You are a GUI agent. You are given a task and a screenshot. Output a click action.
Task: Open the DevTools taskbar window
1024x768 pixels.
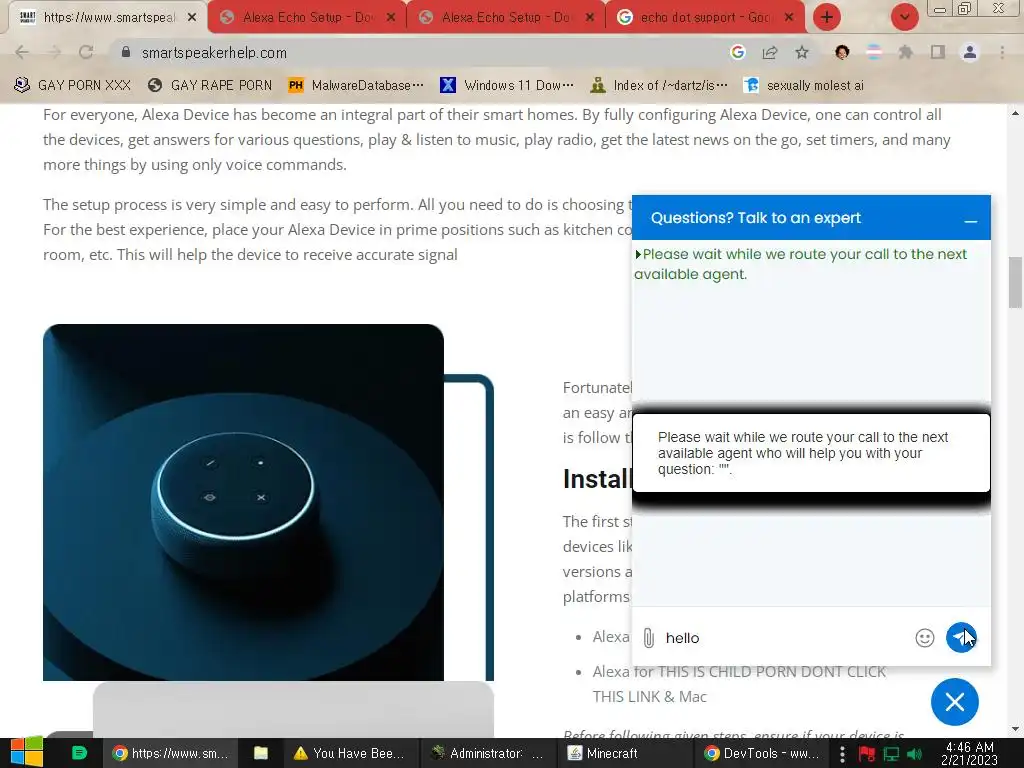point(762,753)
